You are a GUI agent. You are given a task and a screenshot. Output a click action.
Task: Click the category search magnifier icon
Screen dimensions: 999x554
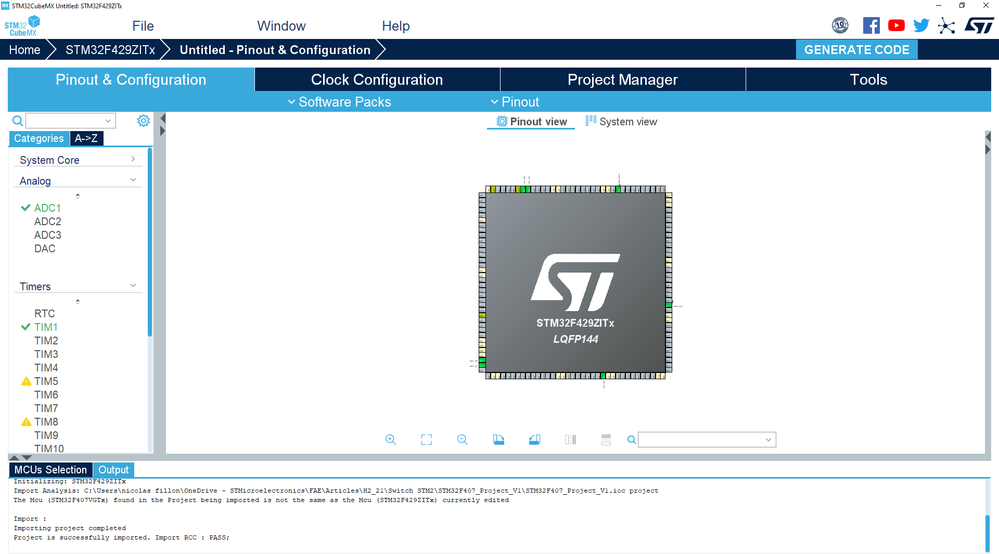[x=18, y=120]
